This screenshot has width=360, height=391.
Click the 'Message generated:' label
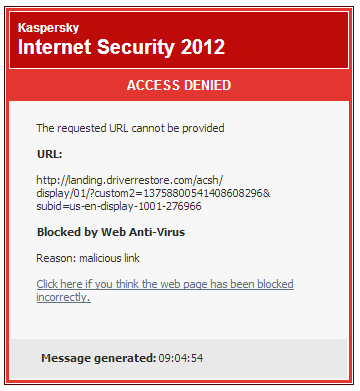(x=99, y=358)
